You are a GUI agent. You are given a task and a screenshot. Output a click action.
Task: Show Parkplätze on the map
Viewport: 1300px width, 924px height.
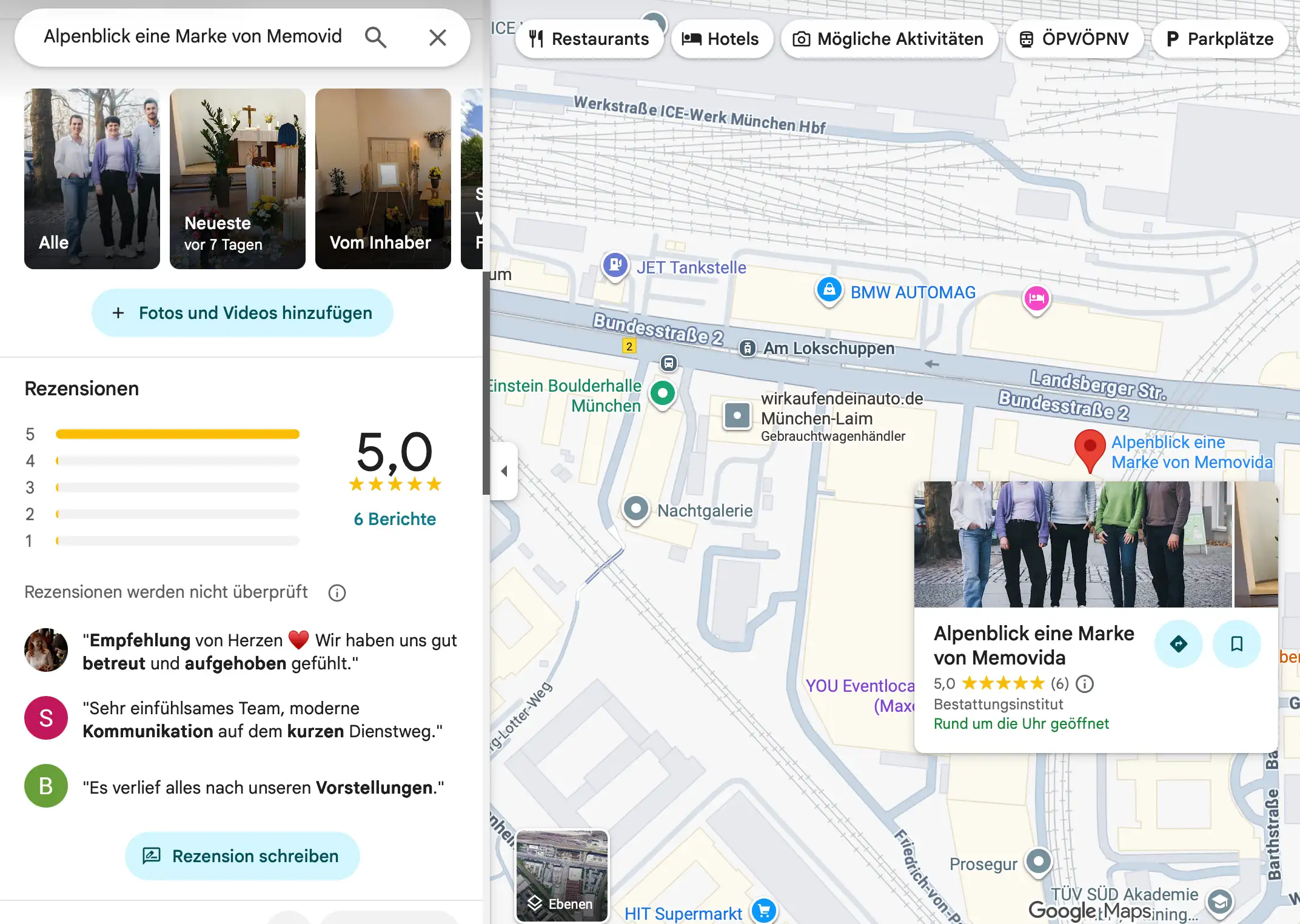click(1220, 39)
